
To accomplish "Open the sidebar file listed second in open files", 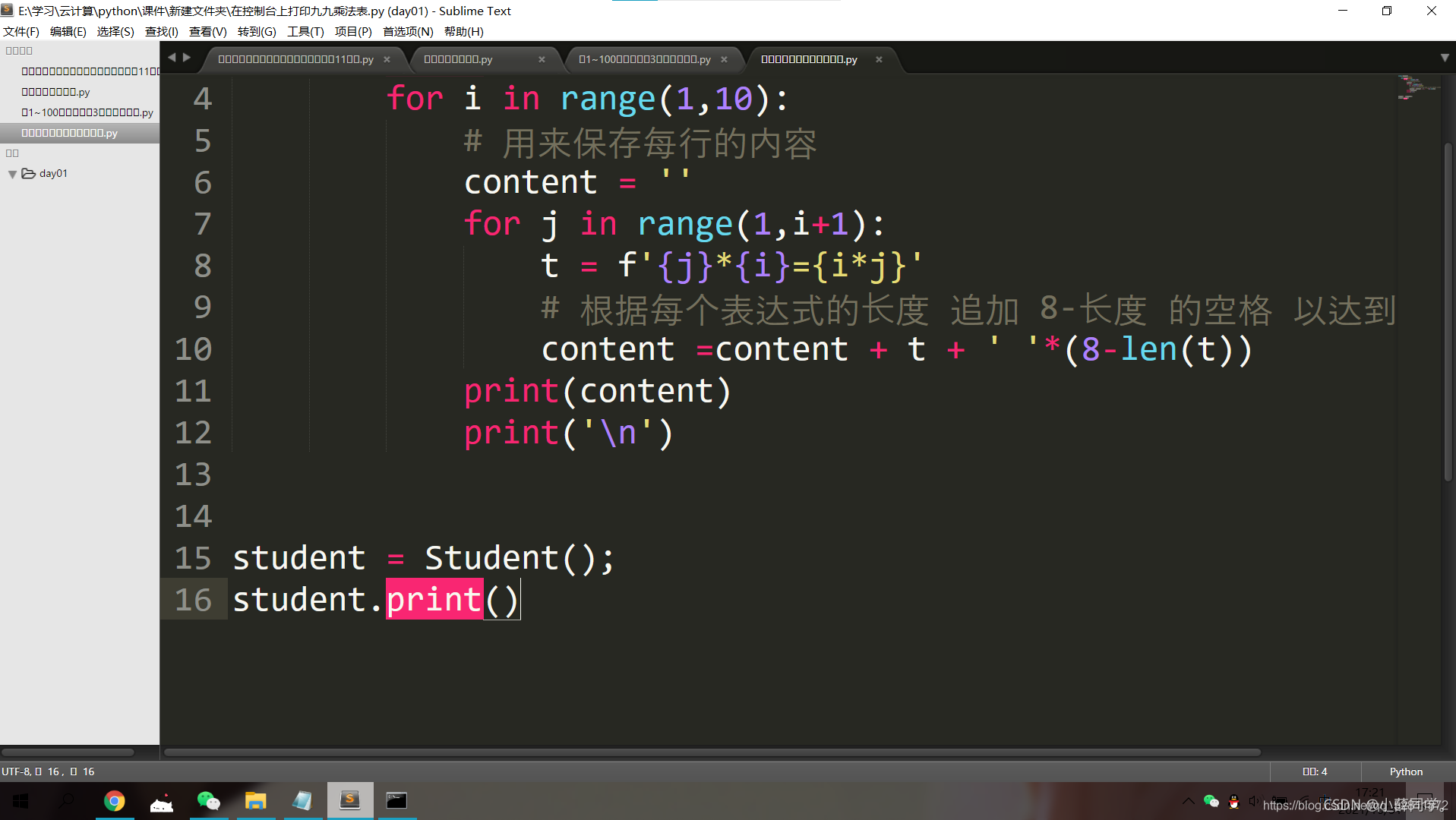I will [55, 91].
